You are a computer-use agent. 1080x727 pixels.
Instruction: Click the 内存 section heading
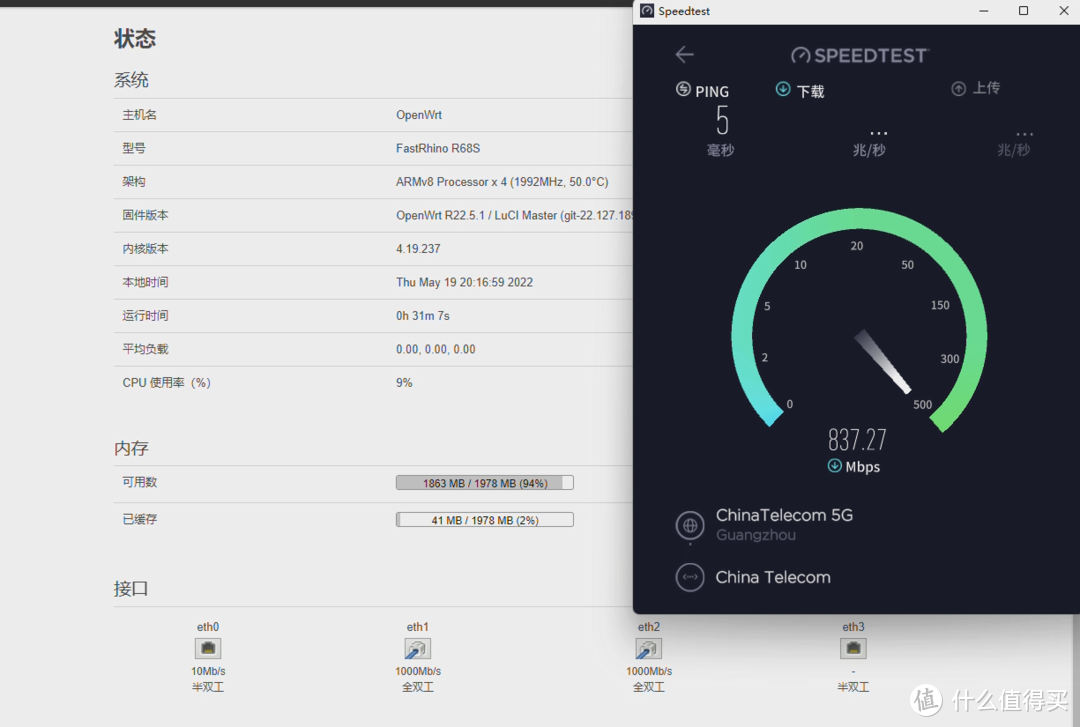[131, 449]
